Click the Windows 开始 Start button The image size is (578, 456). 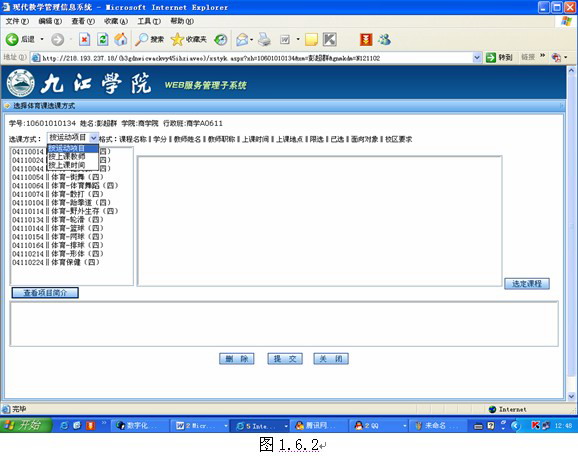[23, 425]
